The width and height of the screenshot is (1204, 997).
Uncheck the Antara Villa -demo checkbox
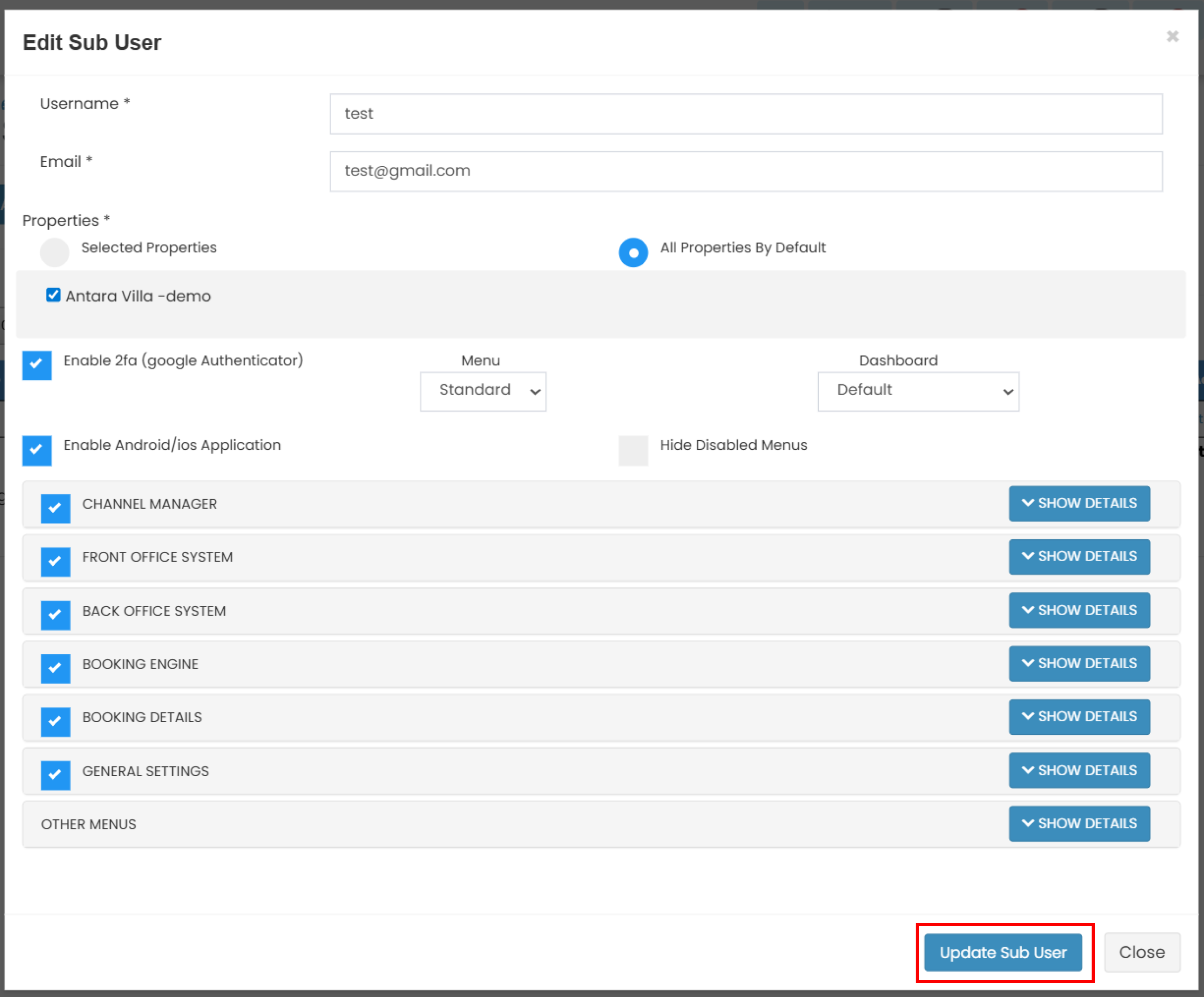click(54, 295)
